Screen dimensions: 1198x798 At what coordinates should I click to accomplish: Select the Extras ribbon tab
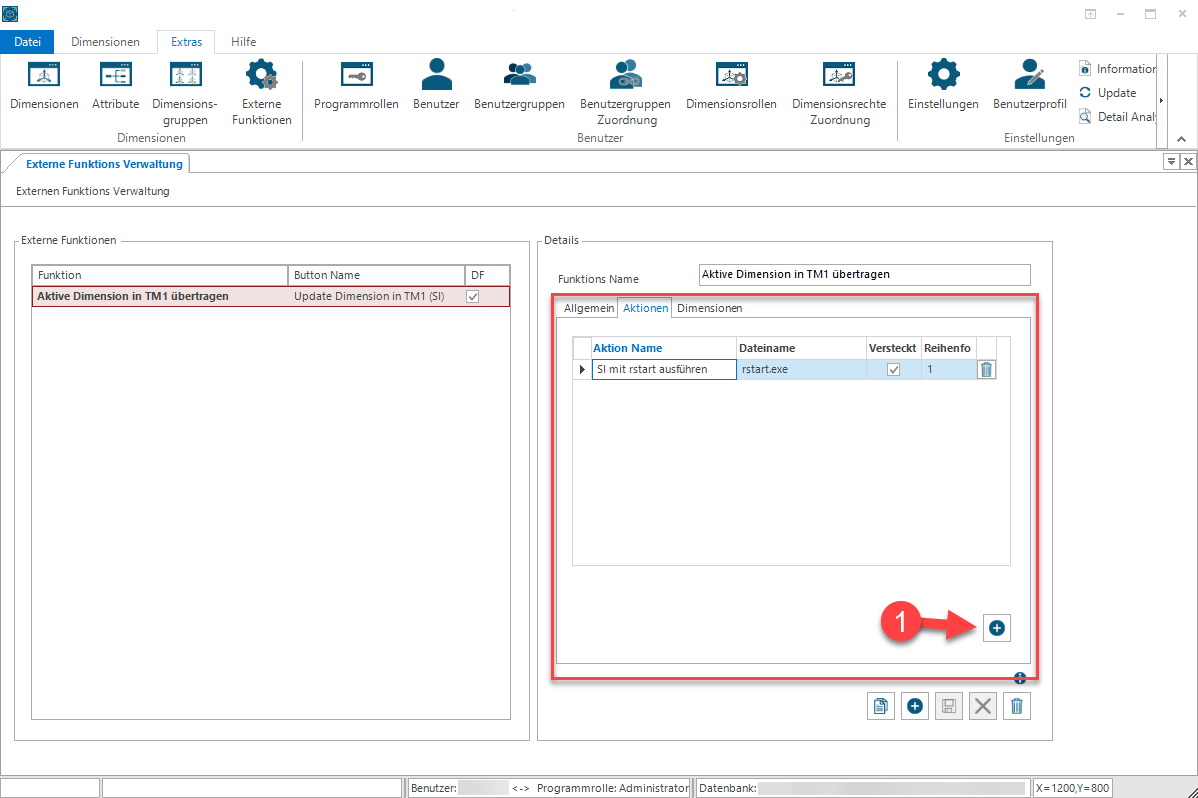click(x=186, y=42)
